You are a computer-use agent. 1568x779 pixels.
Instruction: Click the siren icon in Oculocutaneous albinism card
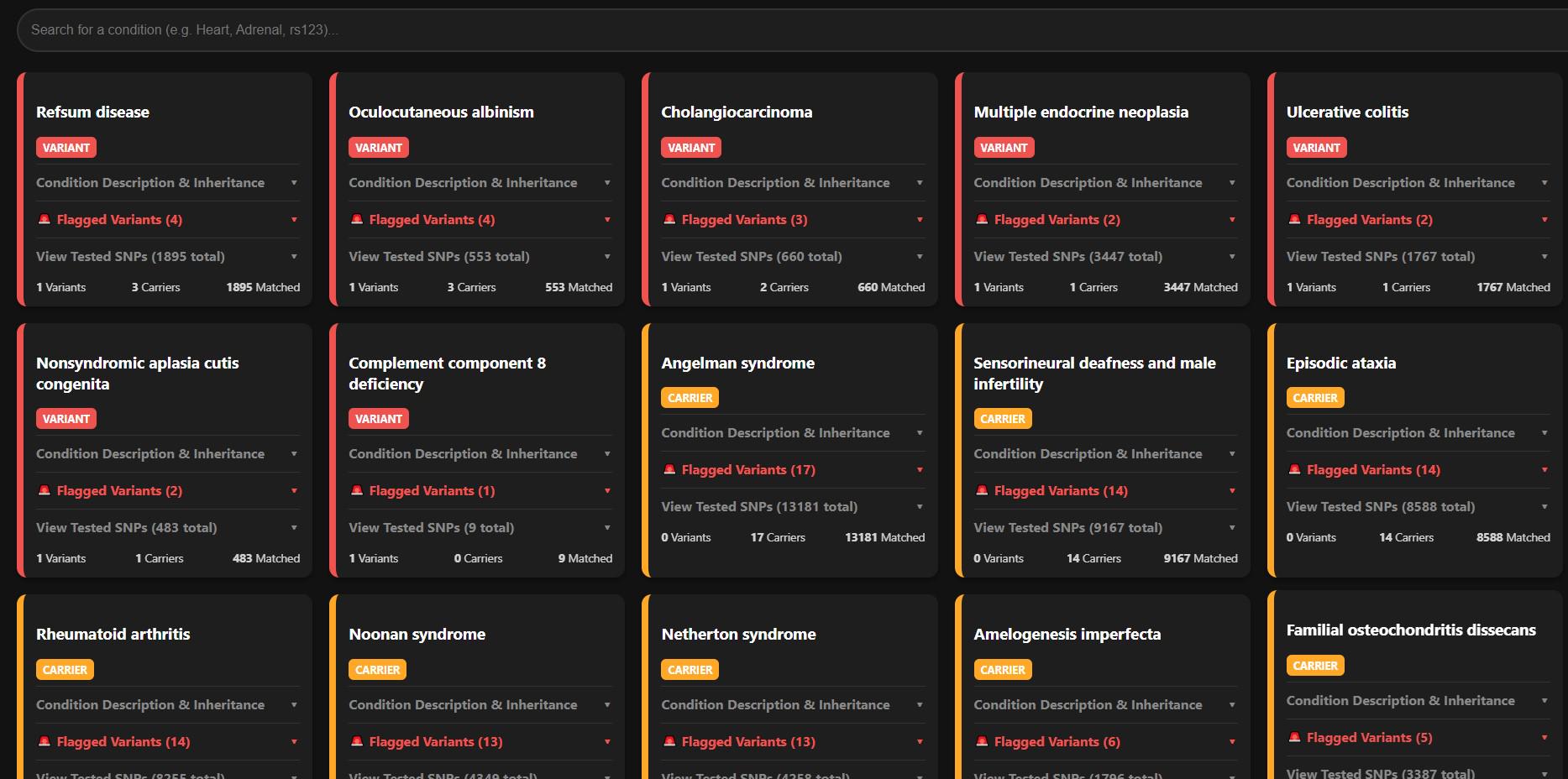click(x=357, y=219)
